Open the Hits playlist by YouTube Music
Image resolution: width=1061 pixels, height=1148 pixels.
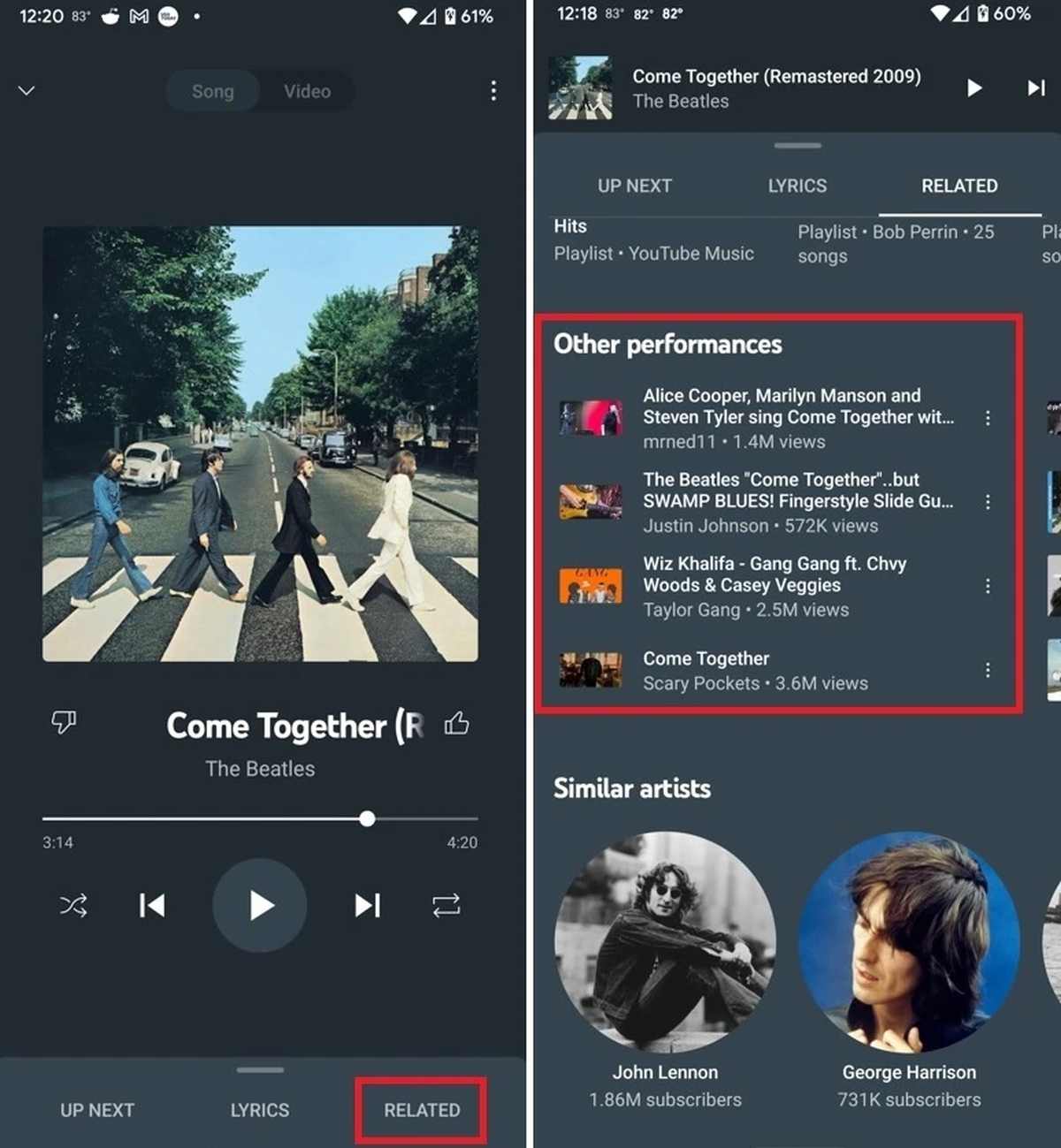pos(653,240)
